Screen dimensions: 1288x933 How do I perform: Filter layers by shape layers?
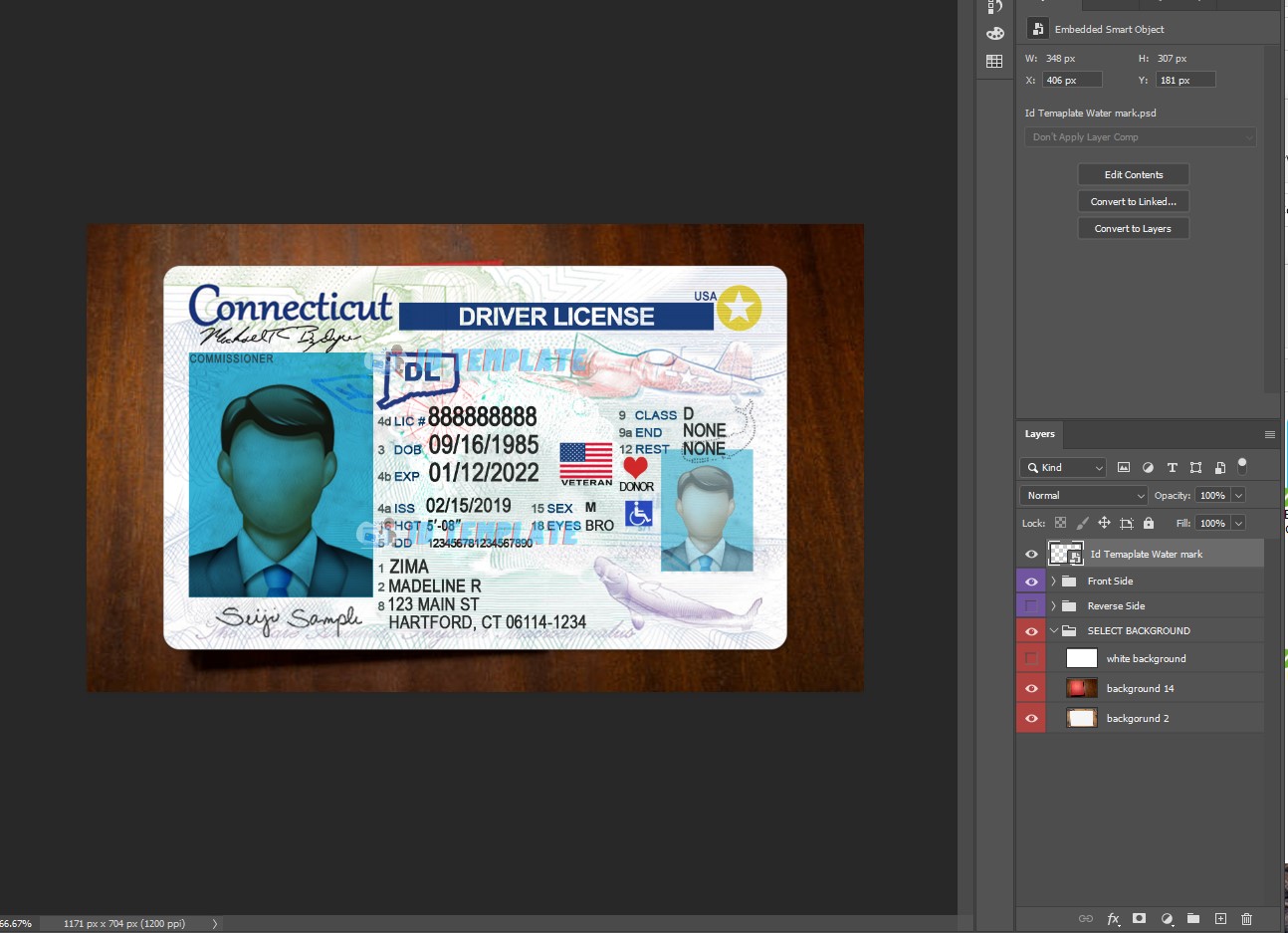click(x=1195, y=467)
